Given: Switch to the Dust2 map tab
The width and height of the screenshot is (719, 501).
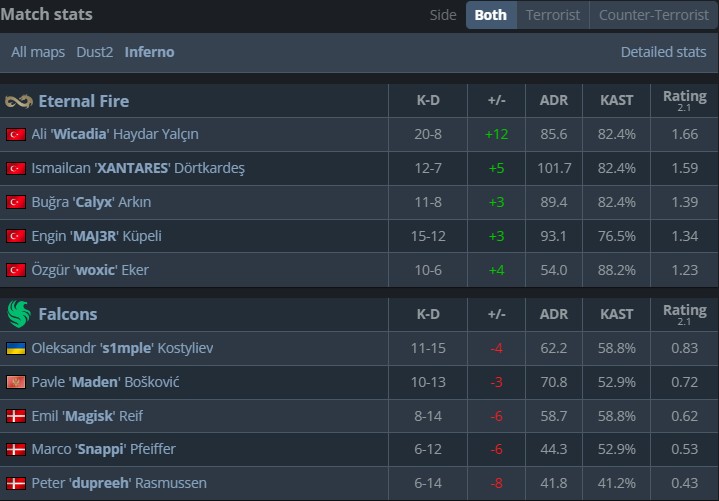Looking at the screenshot, I should pyautogui.click(x=95, y=52).
